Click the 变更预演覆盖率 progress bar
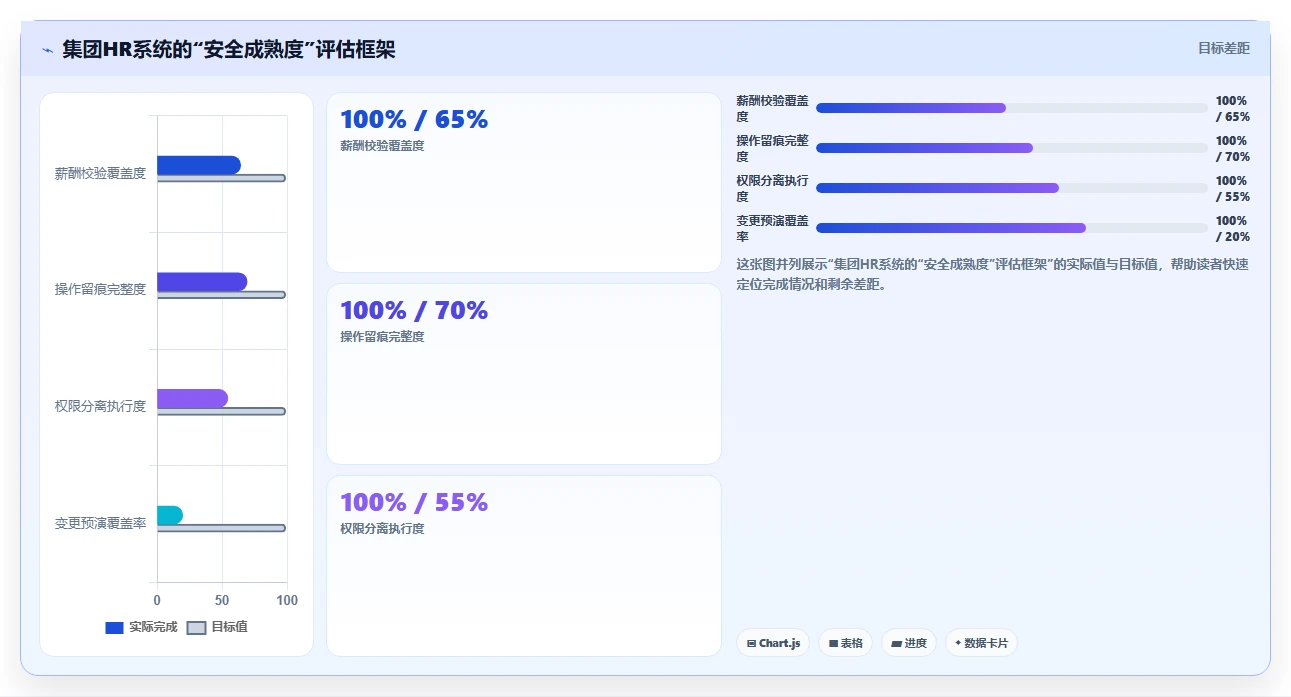The width and height of the screenshot is (1291, 697). click(x=1012, y=228)
